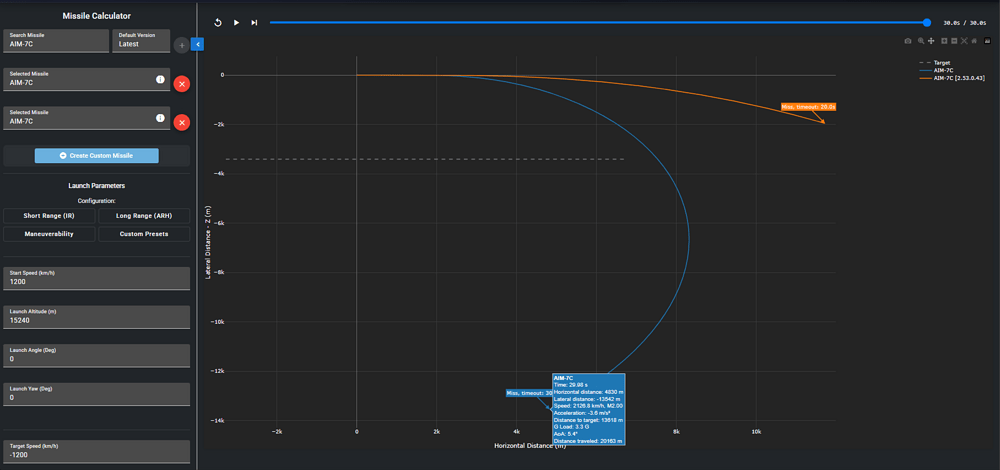
Task: Select the Zoom magnifier tool in plot toolbar
Action: point(921,41)
